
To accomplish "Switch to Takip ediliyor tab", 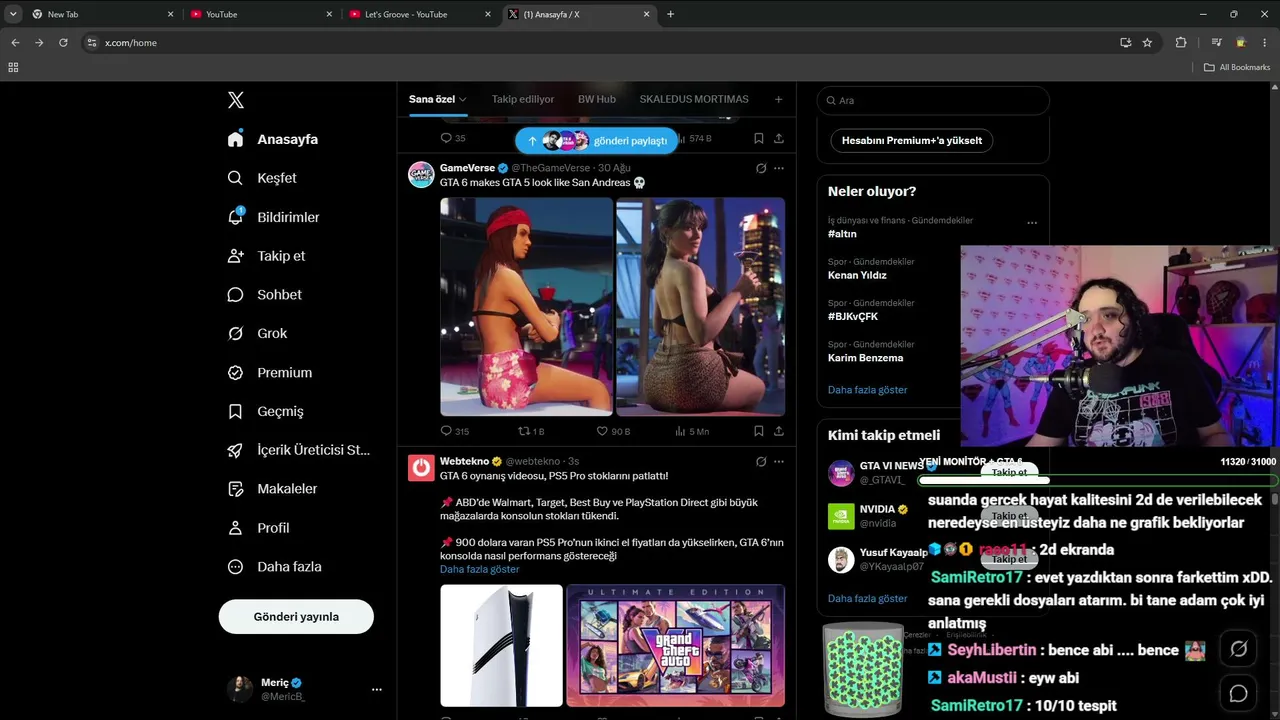I will 523,99.
